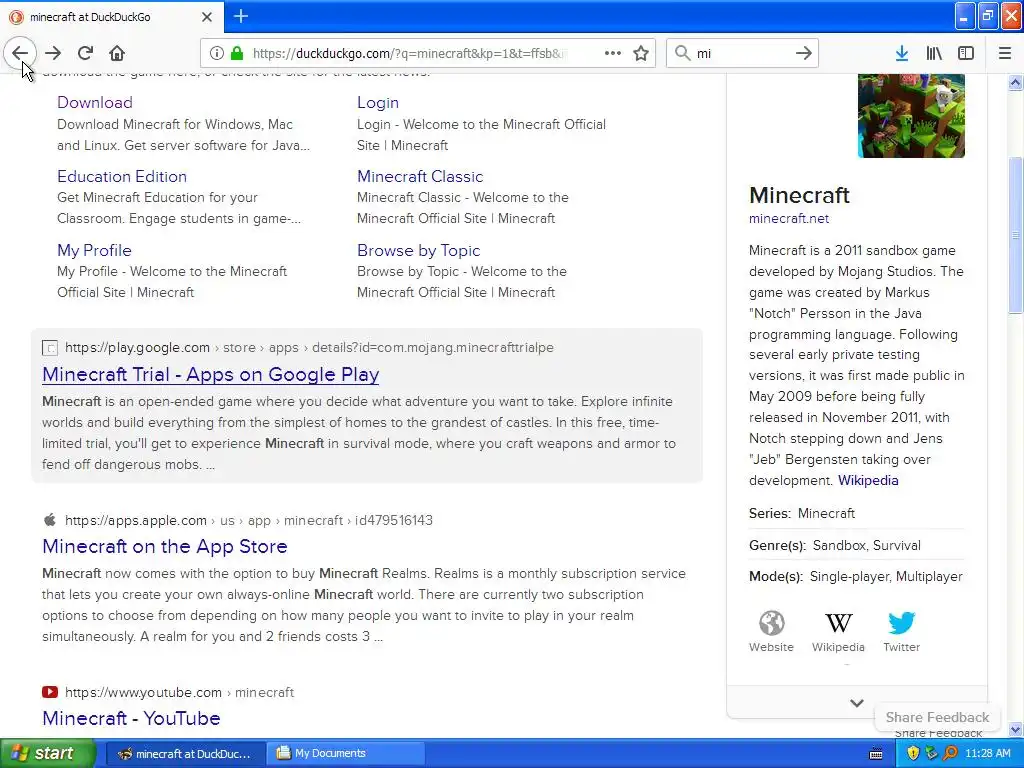Click the 'Mode(s): Single-player, Multiplayer' row
Viewport: 1024px width, 768px height.
(x=856, y=577)
